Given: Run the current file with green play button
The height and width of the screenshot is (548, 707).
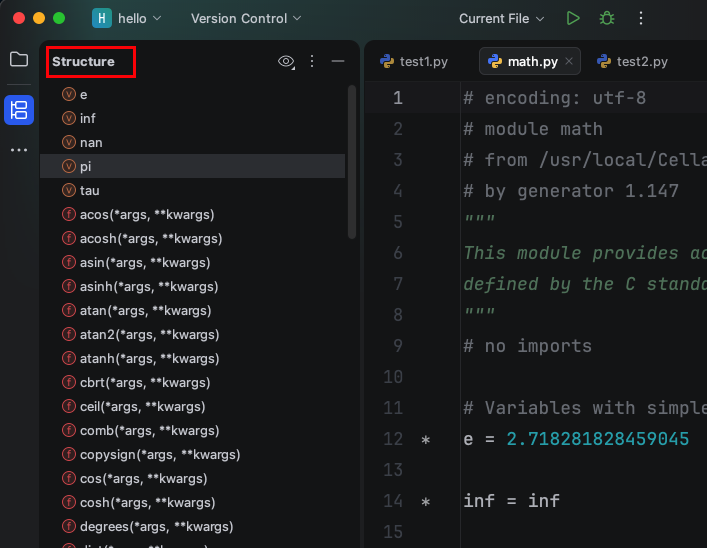Looking at the screenshot, I should point(573,19).
